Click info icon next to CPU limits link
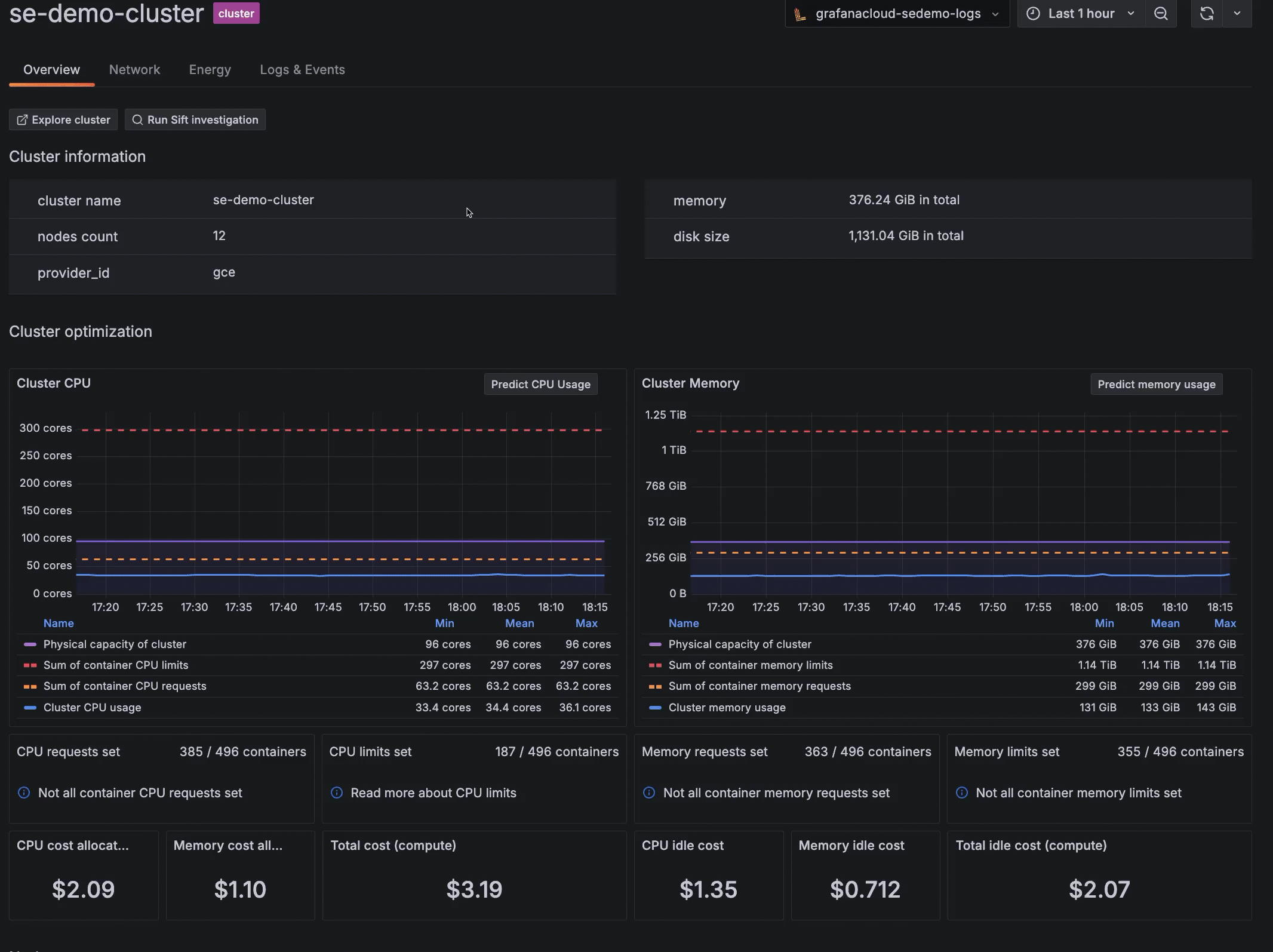 click(x=337, y=793)
